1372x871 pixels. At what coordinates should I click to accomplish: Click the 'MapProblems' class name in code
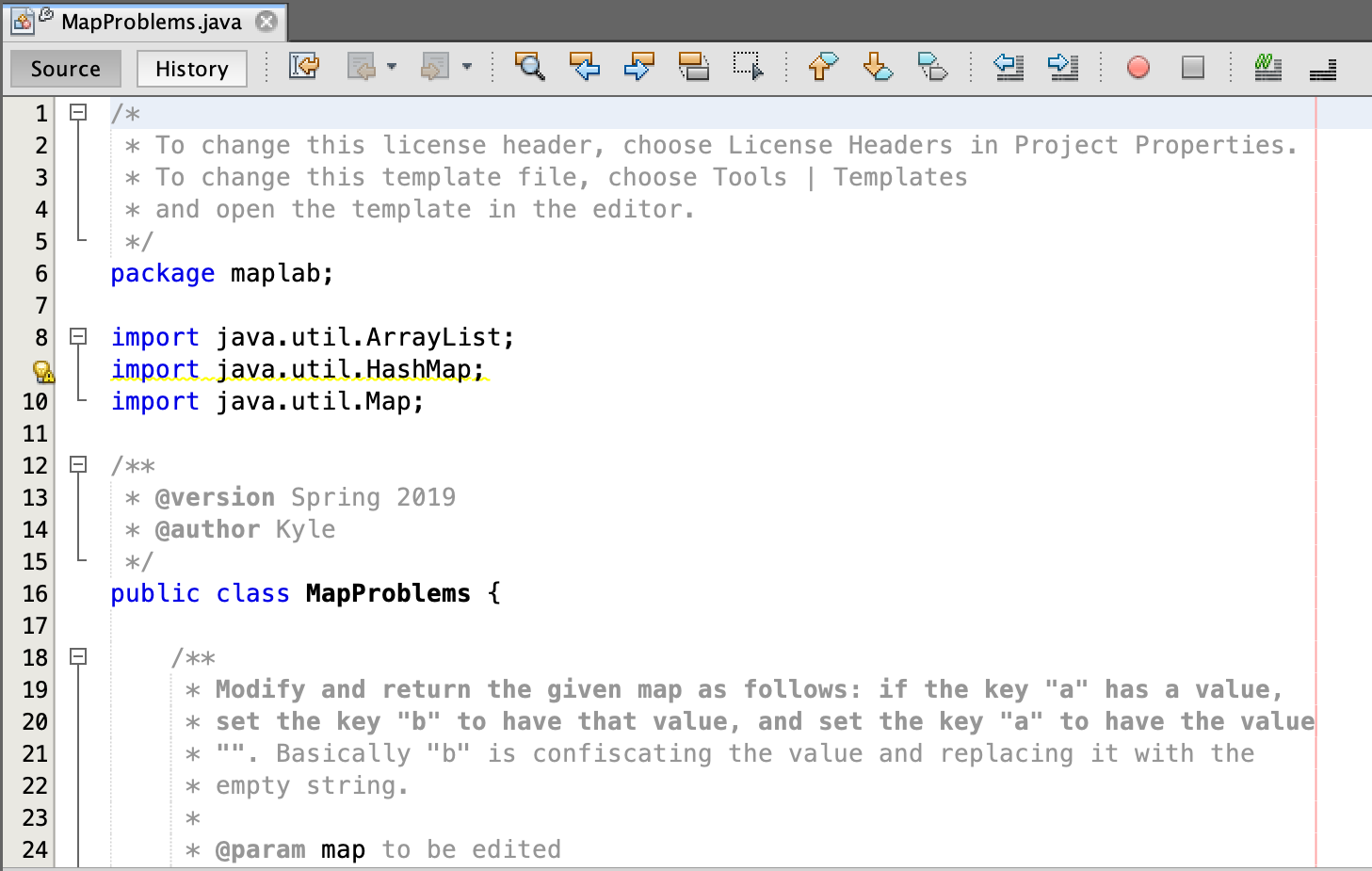[388, 593]
